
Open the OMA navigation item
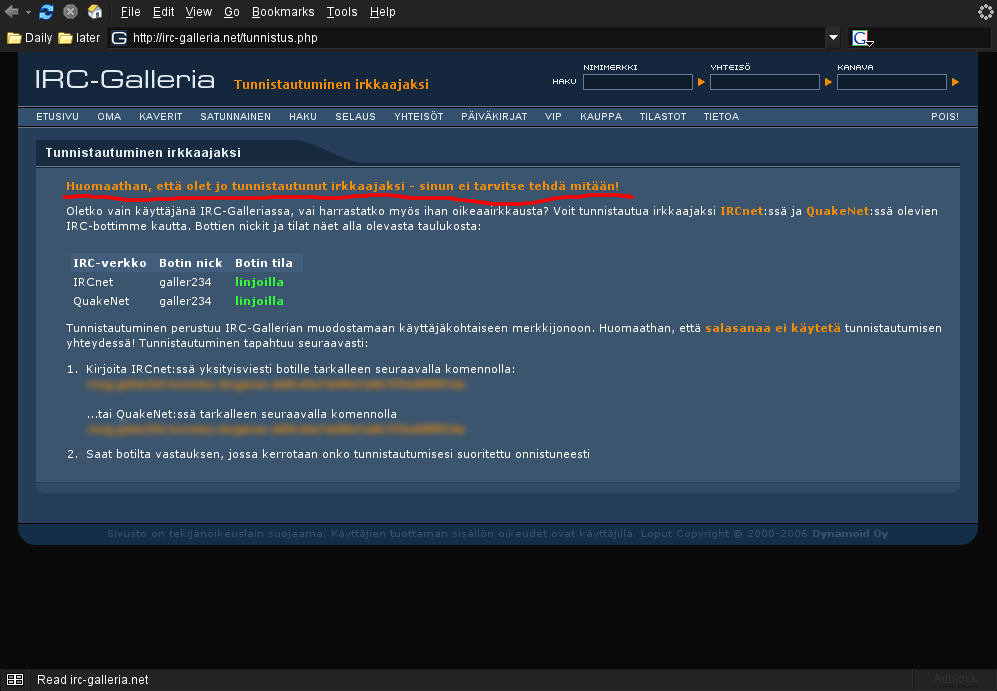coord(109,117)
